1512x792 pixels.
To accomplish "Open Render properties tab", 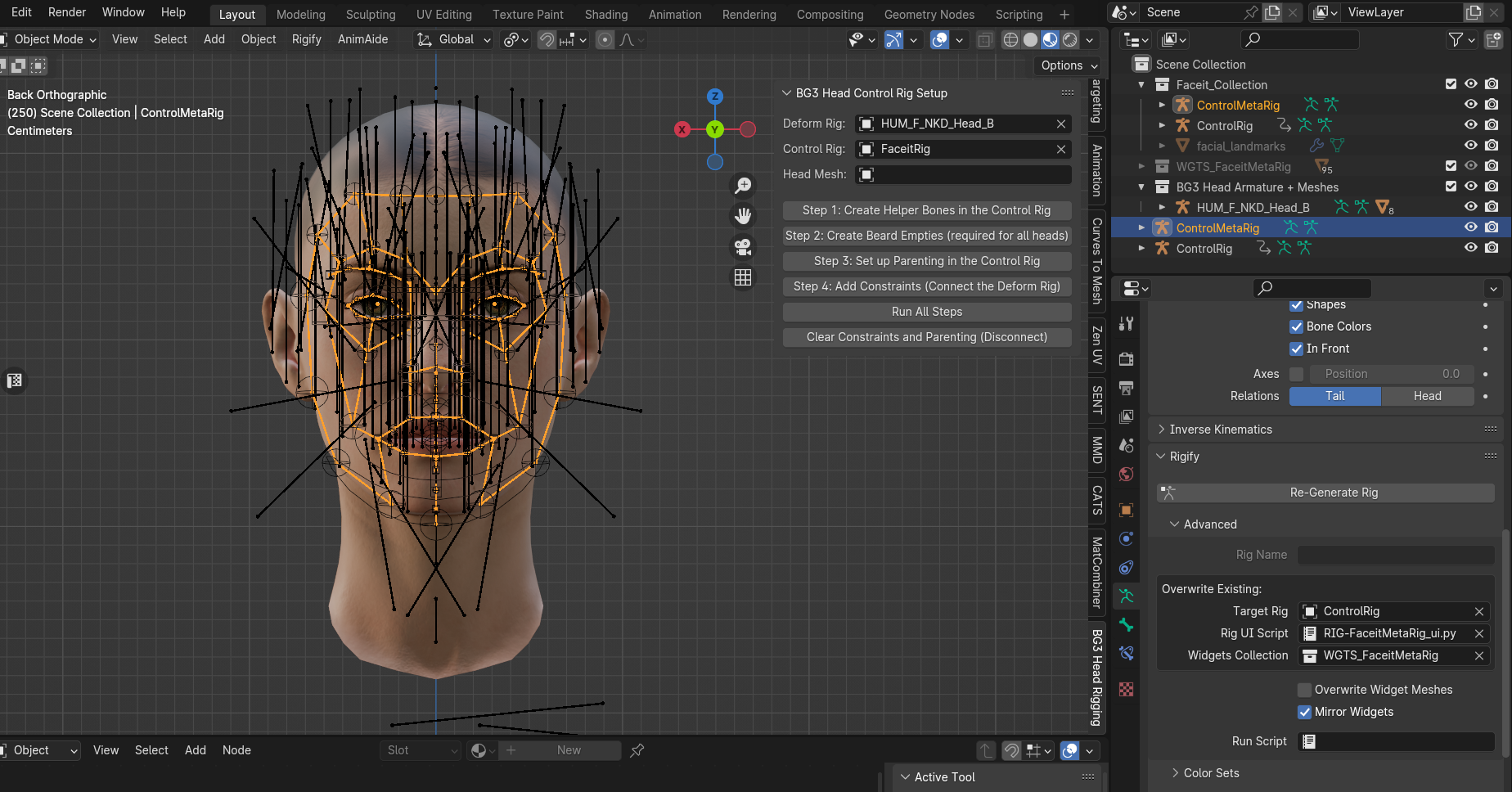I will click(1127, 358).
